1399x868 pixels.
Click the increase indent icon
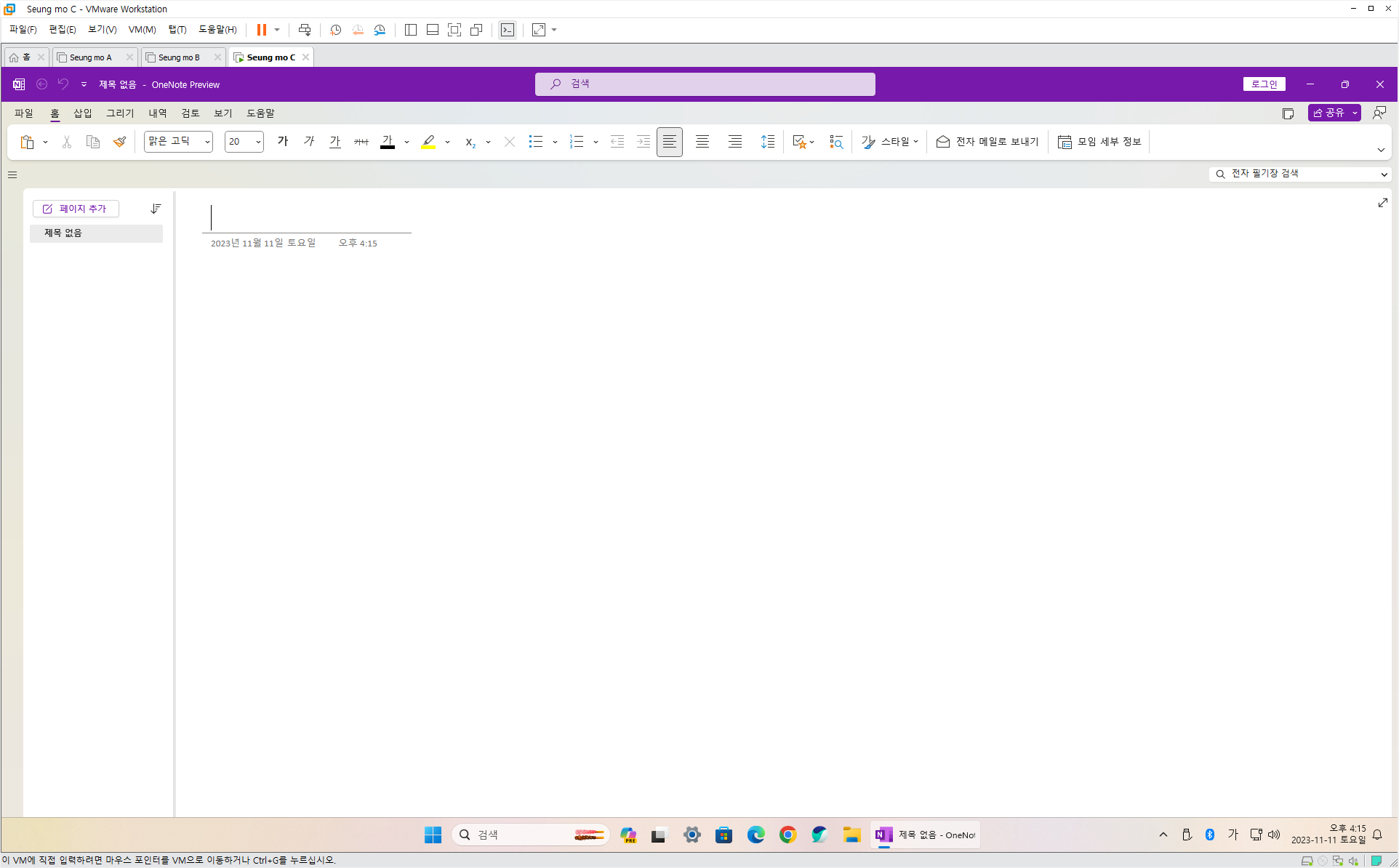(x=644, y=142)
